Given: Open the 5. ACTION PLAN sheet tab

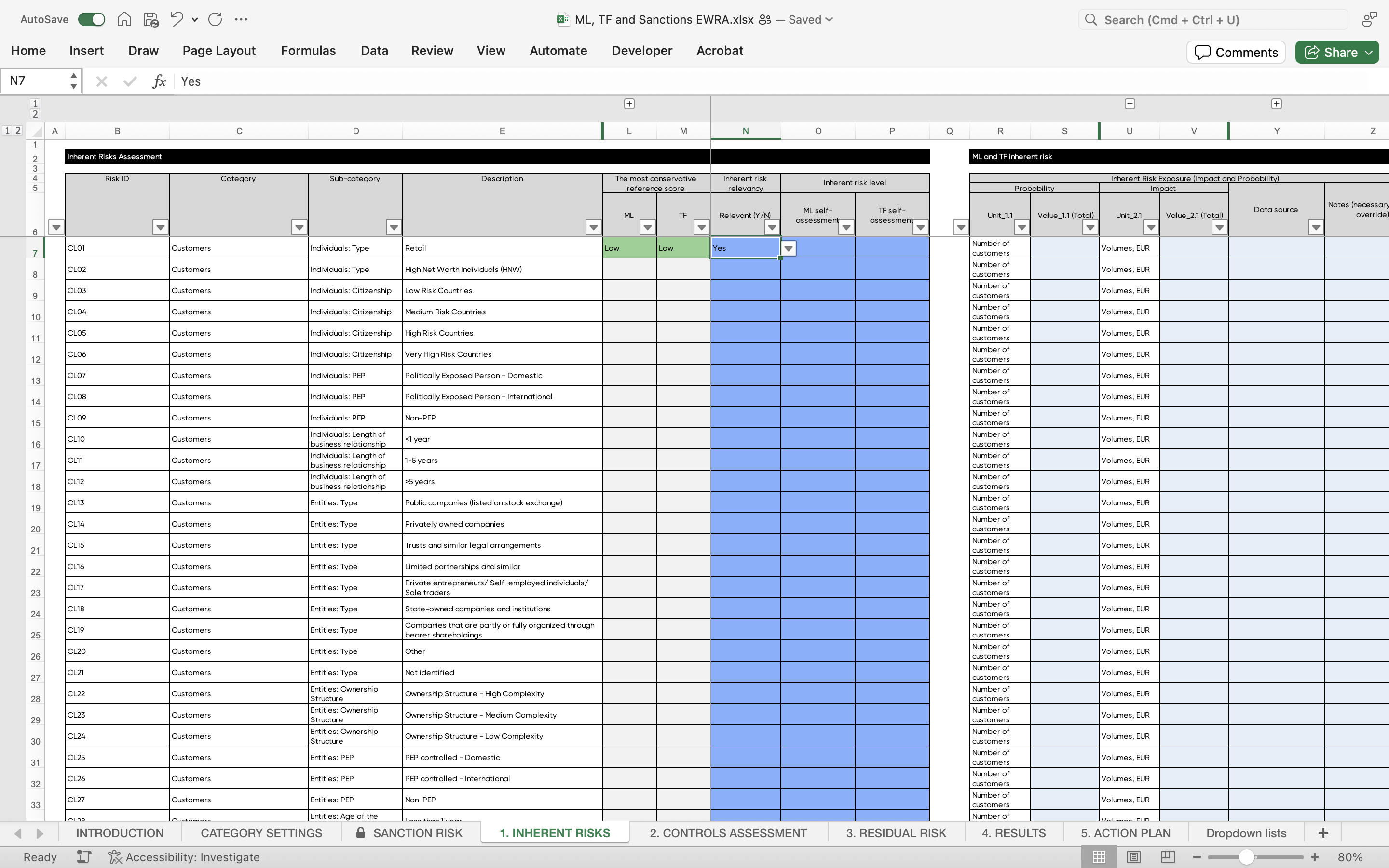Looking at the screenshot, I should [x=1125, y=832].
